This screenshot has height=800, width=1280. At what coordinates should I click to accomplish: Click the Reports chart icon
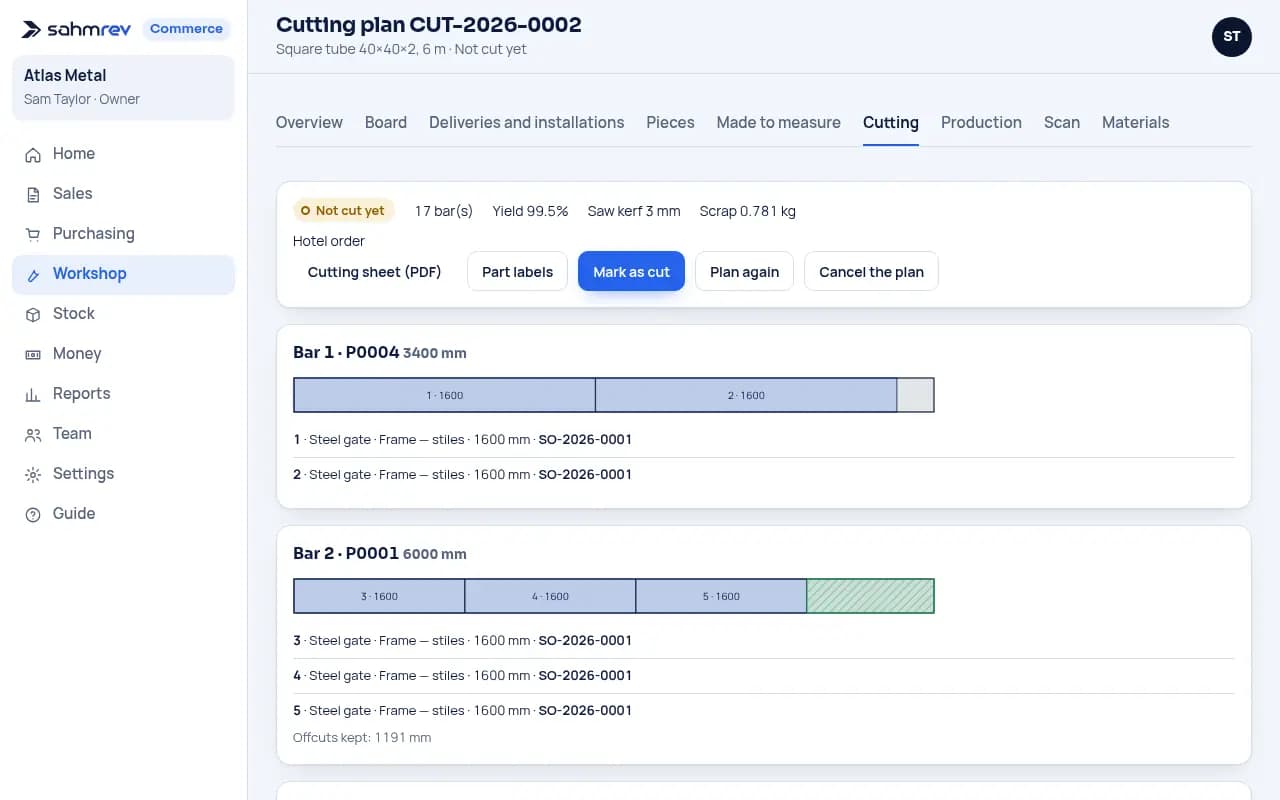[x=33, y=394]
